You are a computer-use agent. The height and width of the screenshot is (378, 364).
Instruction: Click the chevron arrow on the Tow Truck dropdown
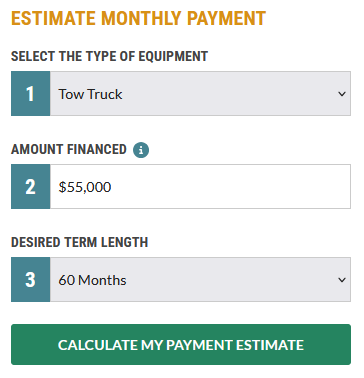[x=342, y=94]
